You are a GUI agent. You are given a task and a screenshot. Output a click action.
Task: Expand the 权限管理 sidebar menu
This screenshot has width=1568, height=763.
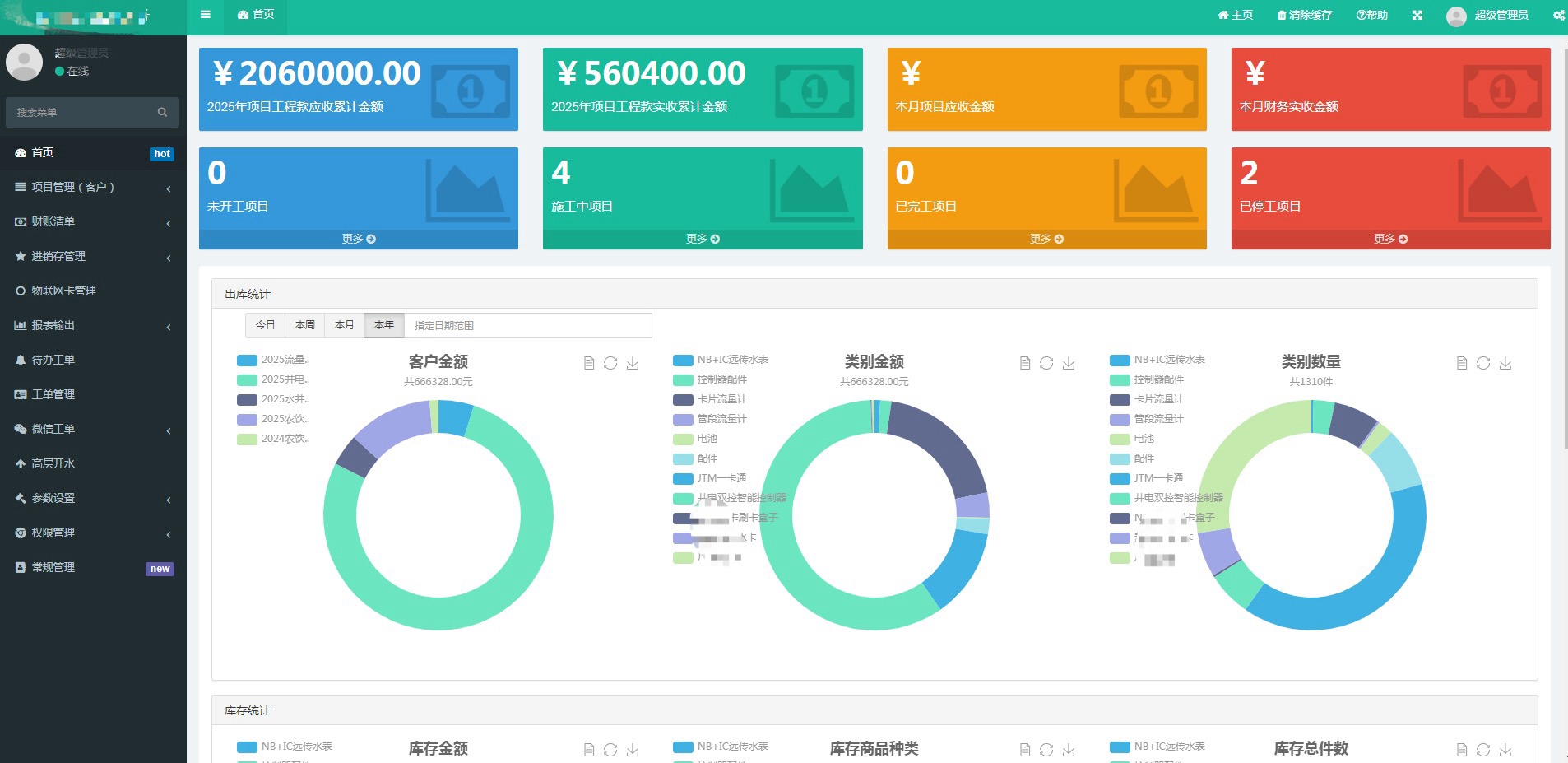pos(93,533)
